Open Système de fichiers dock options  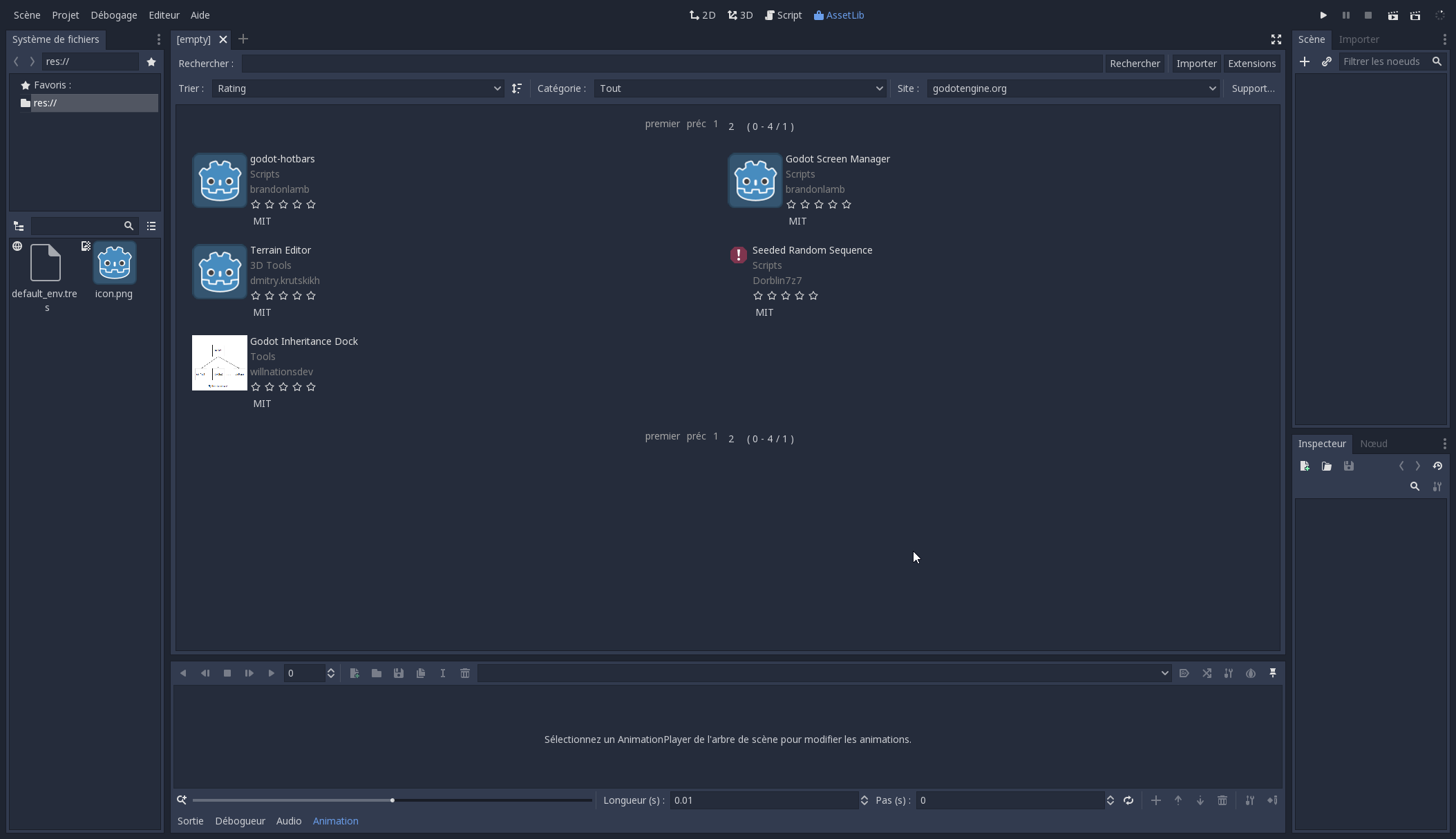point(158,39)
